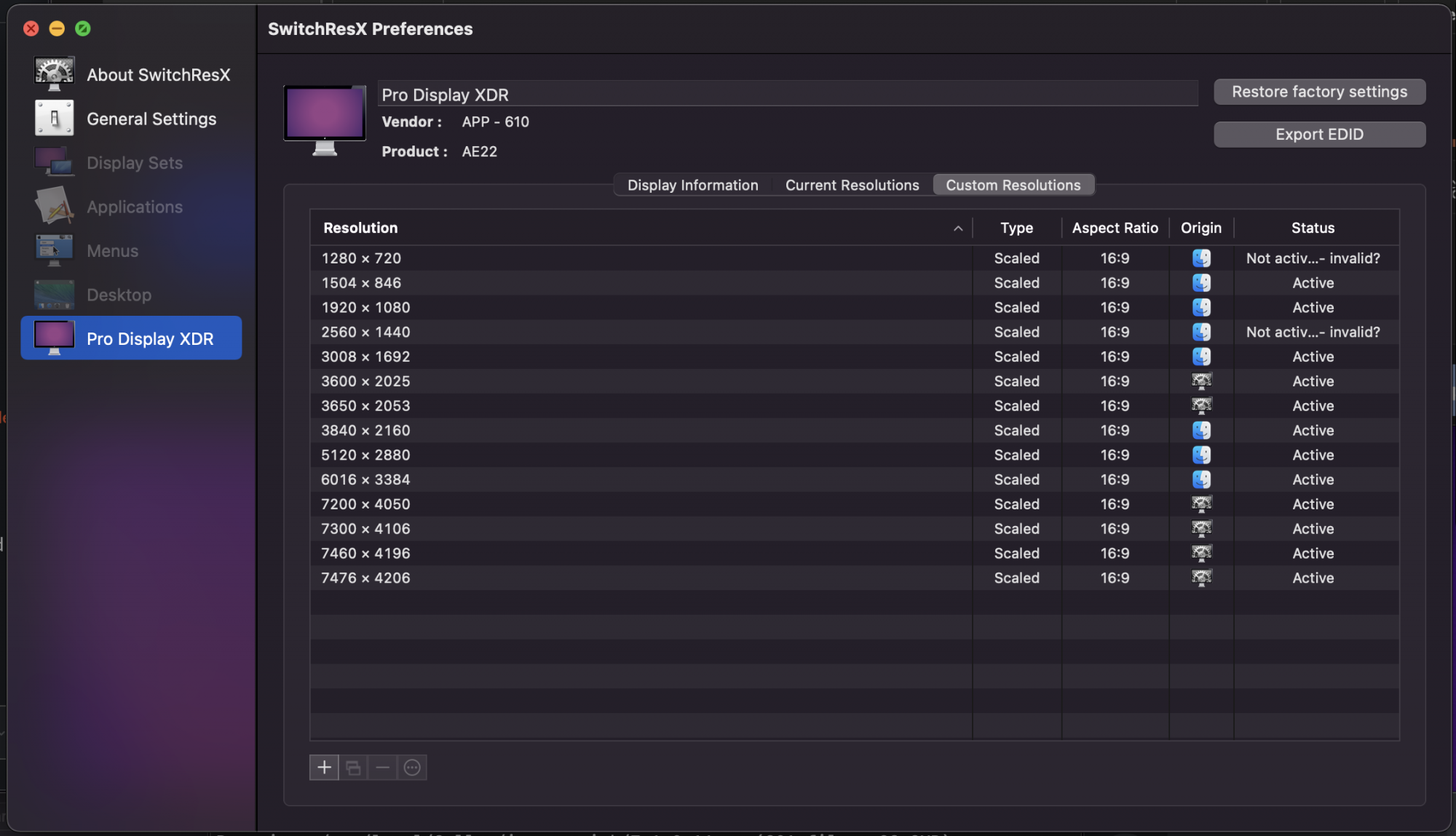Click the Export EDID button

[x=1319, y=134]
